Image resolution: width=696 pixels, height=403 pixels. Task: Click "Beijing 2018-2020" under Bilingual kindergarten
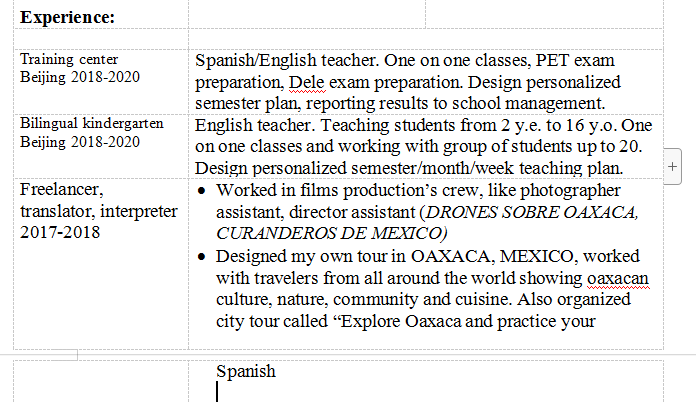point(80,141)
